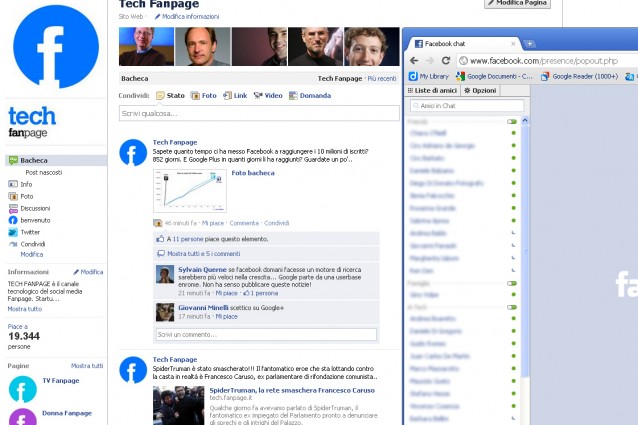This screenshot has height=425, width=638.
Task: Click the Stato share icon
Action: pyautogui.click(x=160, y=96)
